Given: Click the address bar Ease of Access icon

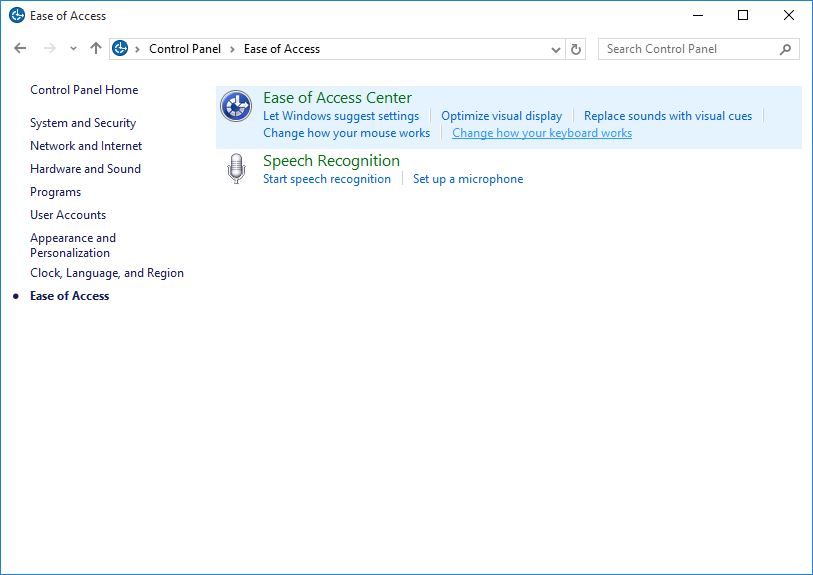Looking at the screenshot, I should (120, 48).
